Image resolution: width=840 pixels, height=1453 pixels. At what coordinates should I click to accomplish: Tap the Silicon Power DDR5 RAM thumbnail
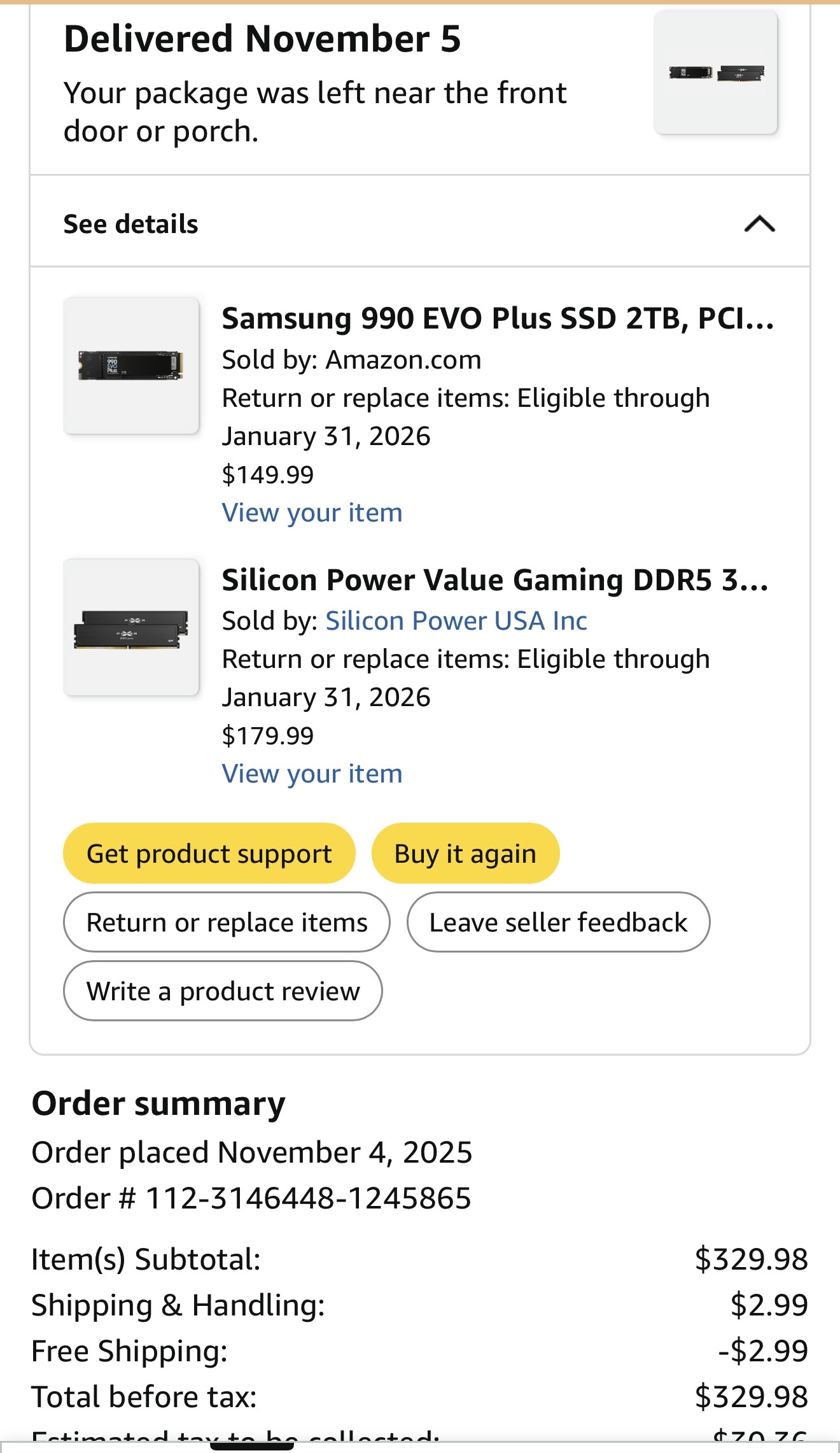[x=131, y=627]
